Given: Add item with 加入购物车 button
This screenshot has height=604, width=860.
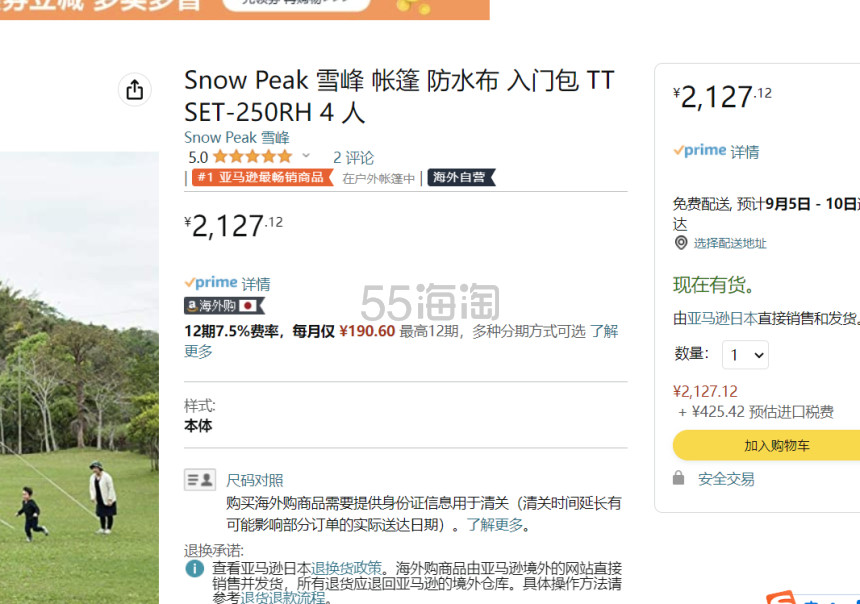Looking at the screenshot, I should pos(766,446).
